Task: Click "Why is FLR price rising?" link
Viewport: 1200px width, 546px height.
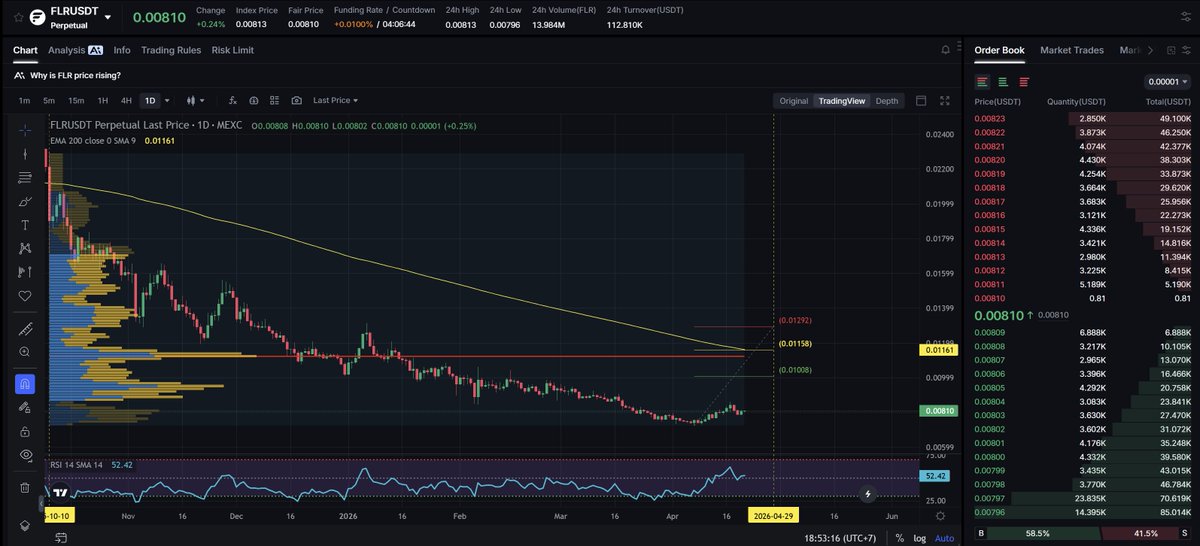Action: click(78, 75)
